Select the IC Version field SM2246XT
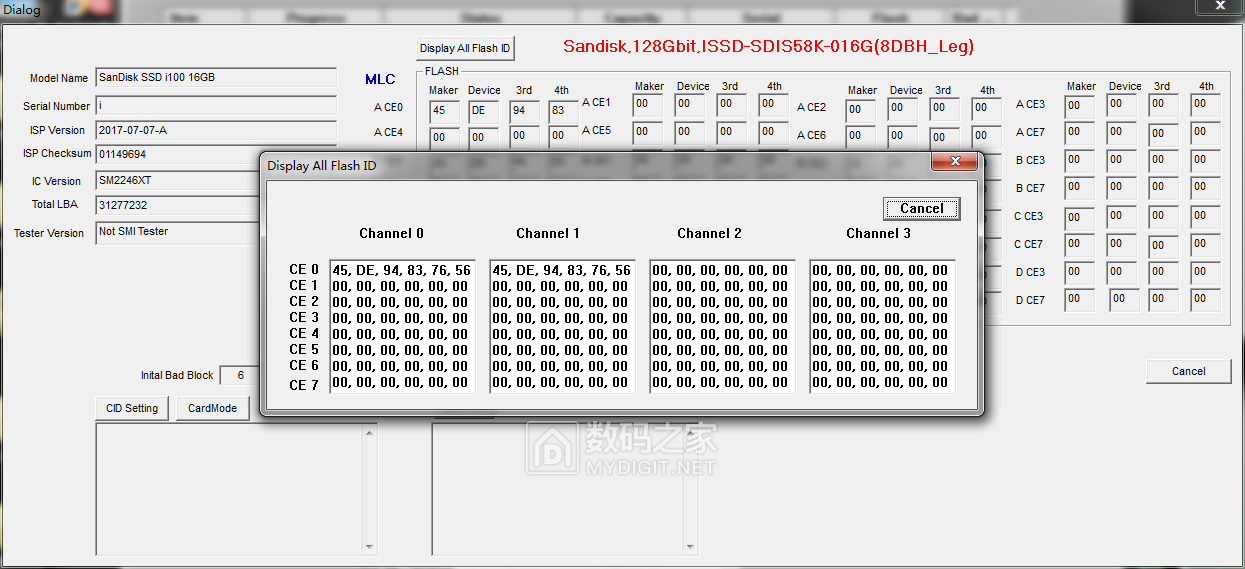The width and height of the screenshot is (1245, 569). (x=180, y=181)
